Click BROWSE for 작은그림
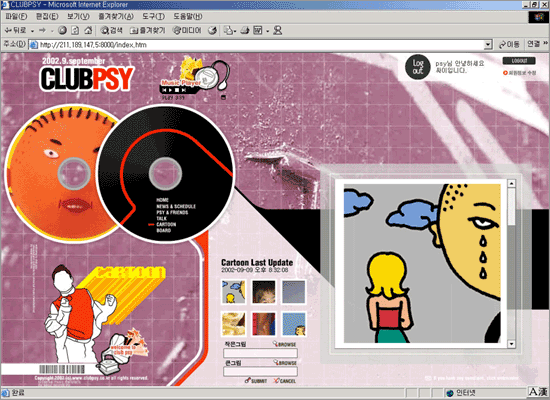The image size is (550, 400). pos(285,344)
